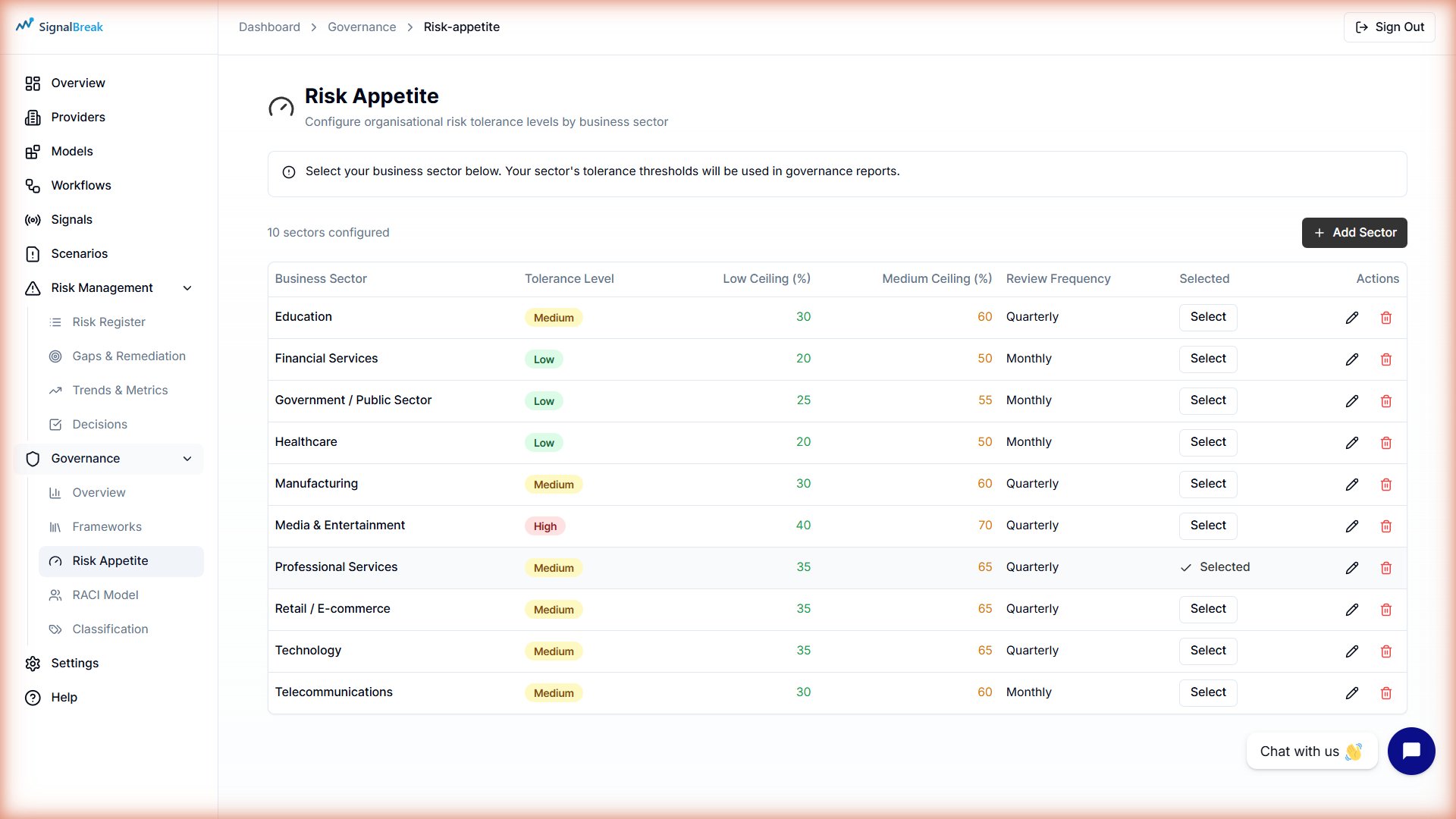
Task: Open Workflows from the sidebar
Action: [x=80, y=185]
